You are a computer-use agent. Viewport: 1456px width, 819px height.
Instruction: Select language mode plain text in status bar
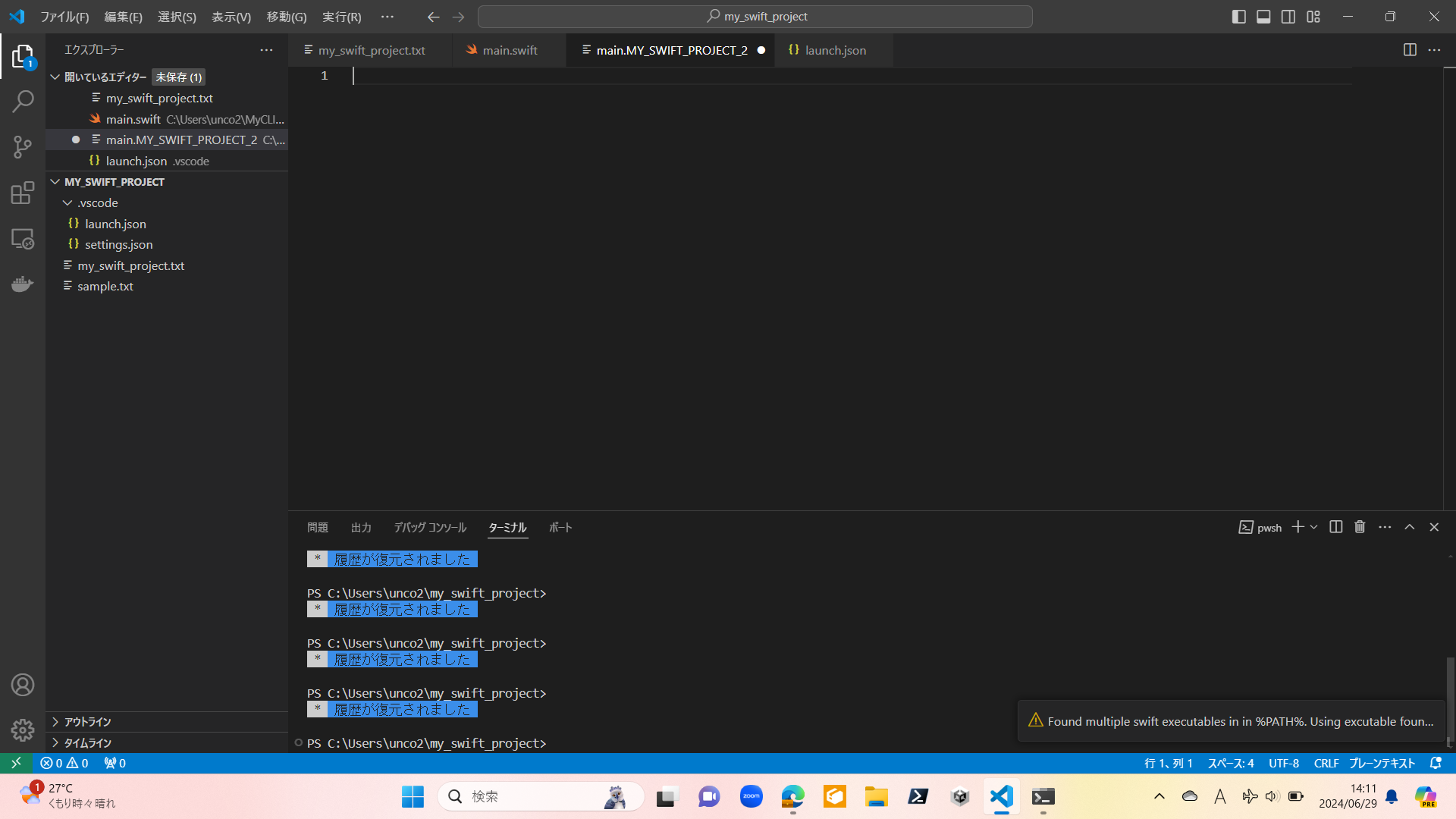(x=1382, y=763)
